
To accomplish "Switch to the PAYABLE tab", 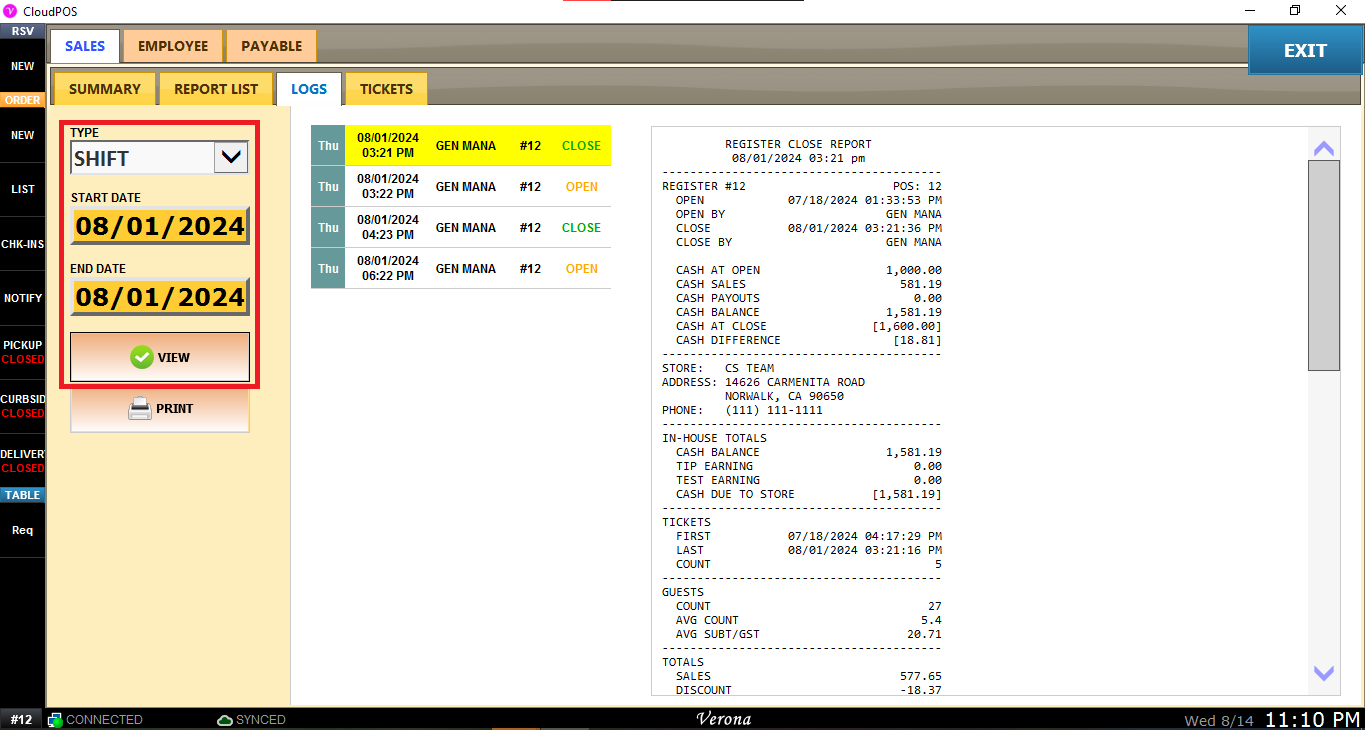I will pyautogui.click(x=271, y=46).
